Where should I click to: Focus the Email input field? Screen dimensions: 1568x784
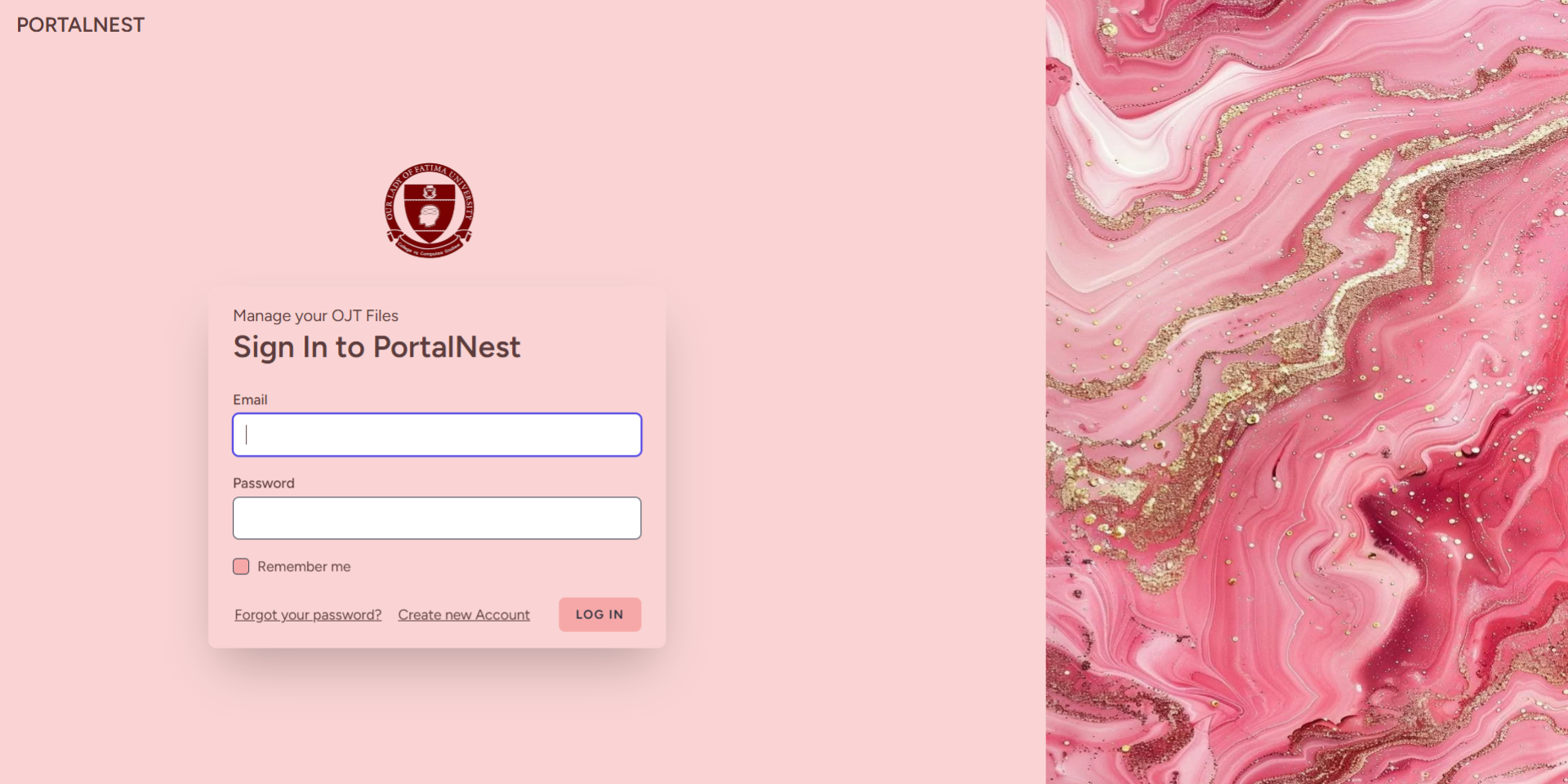coord(437,434)
